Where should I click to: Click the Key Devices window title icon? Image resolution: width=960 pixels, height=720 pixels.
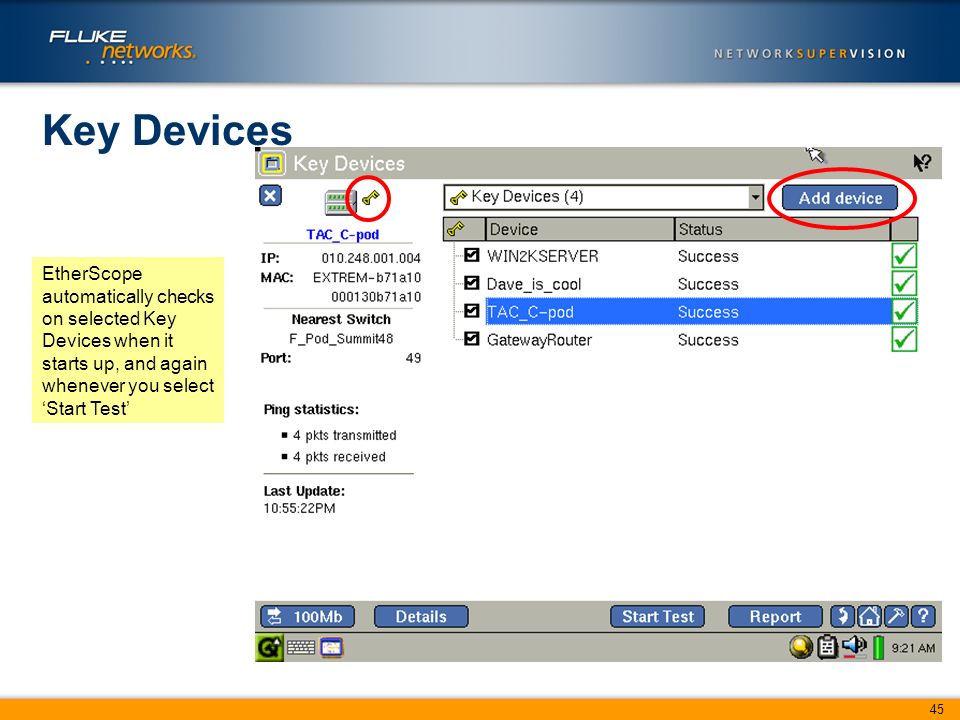point(272,163)
